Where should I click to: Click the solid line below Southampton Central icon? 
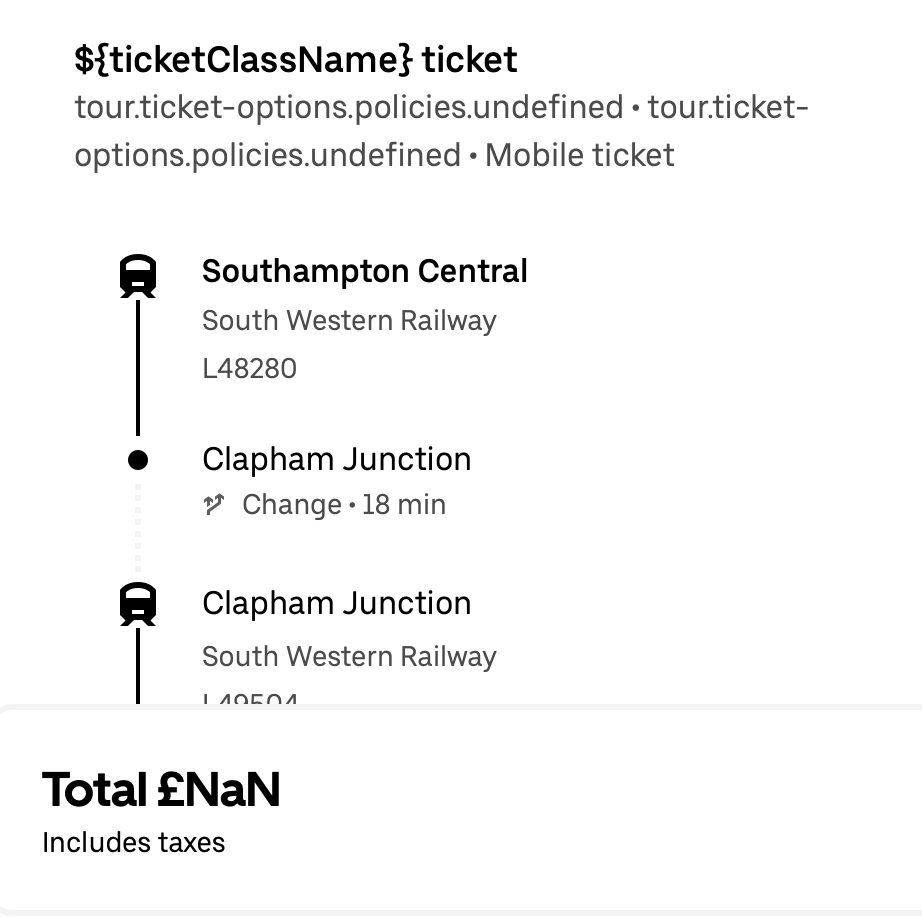138,365
